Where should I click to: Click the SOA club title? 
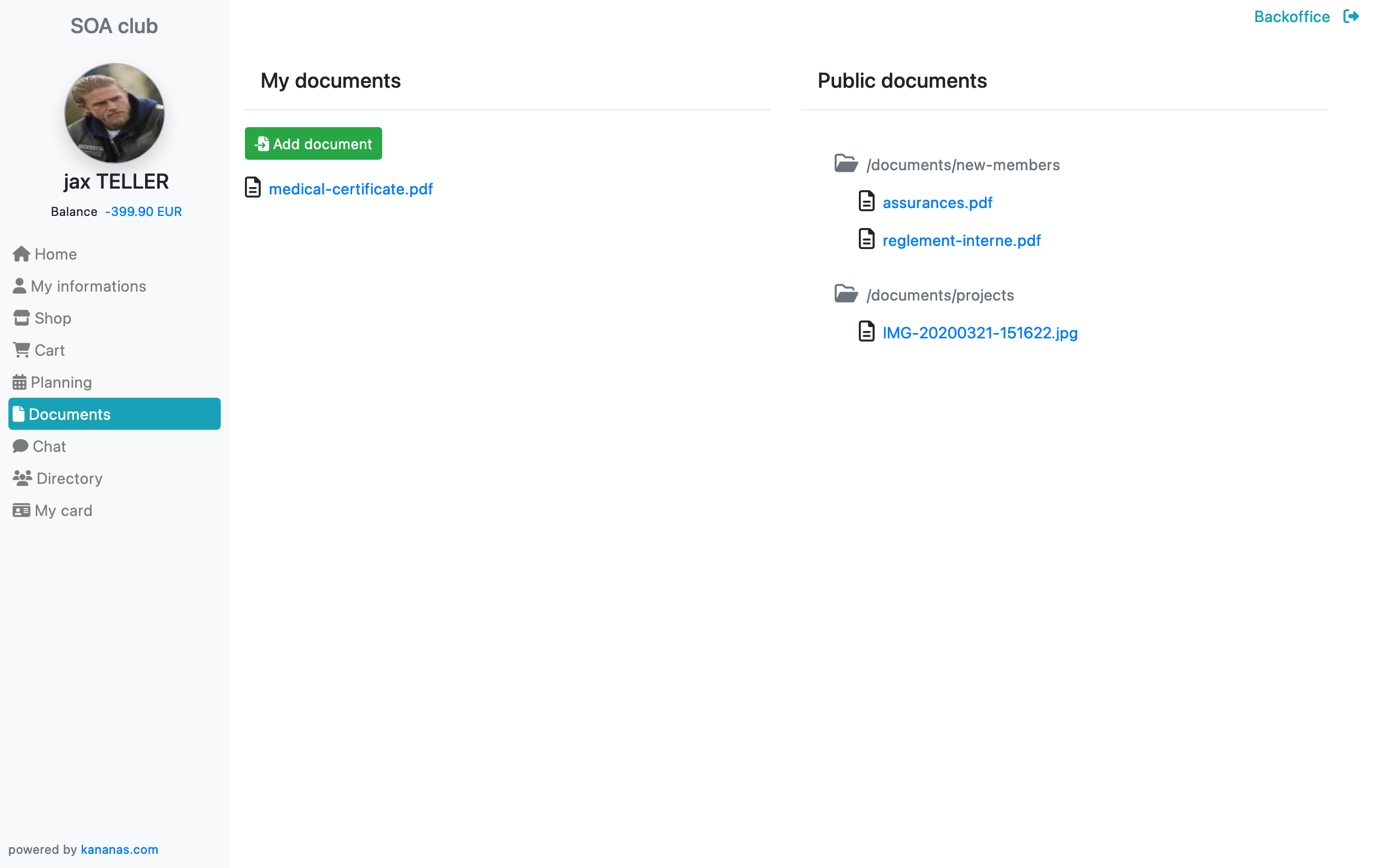[x=114, y=26]
